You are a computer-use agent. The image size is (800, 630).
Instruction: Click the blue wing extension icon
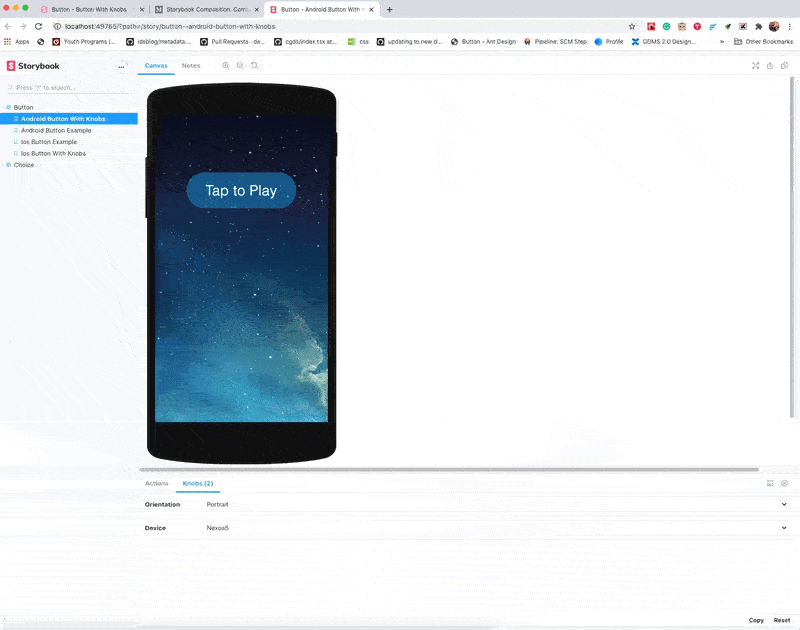(x=713, y=27)
